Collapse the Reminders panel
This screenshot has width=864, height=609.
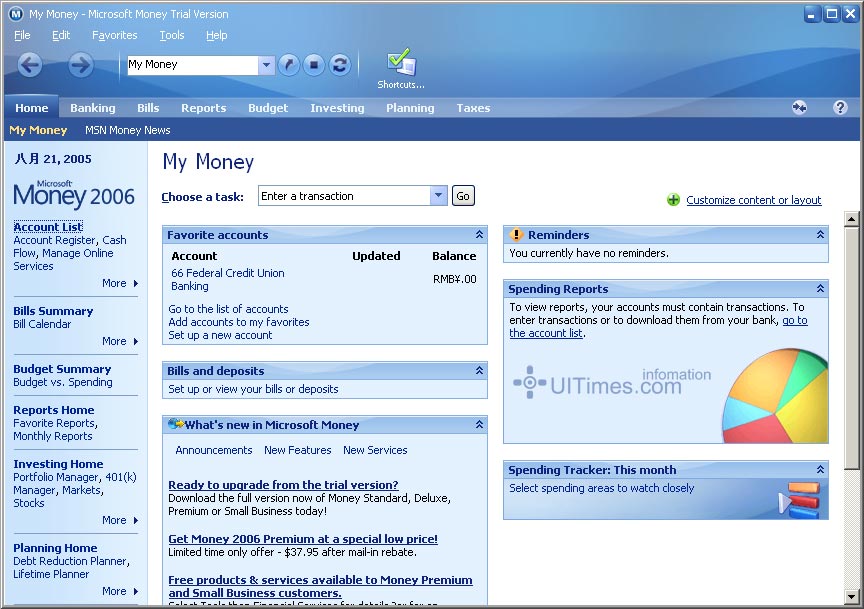820,235
